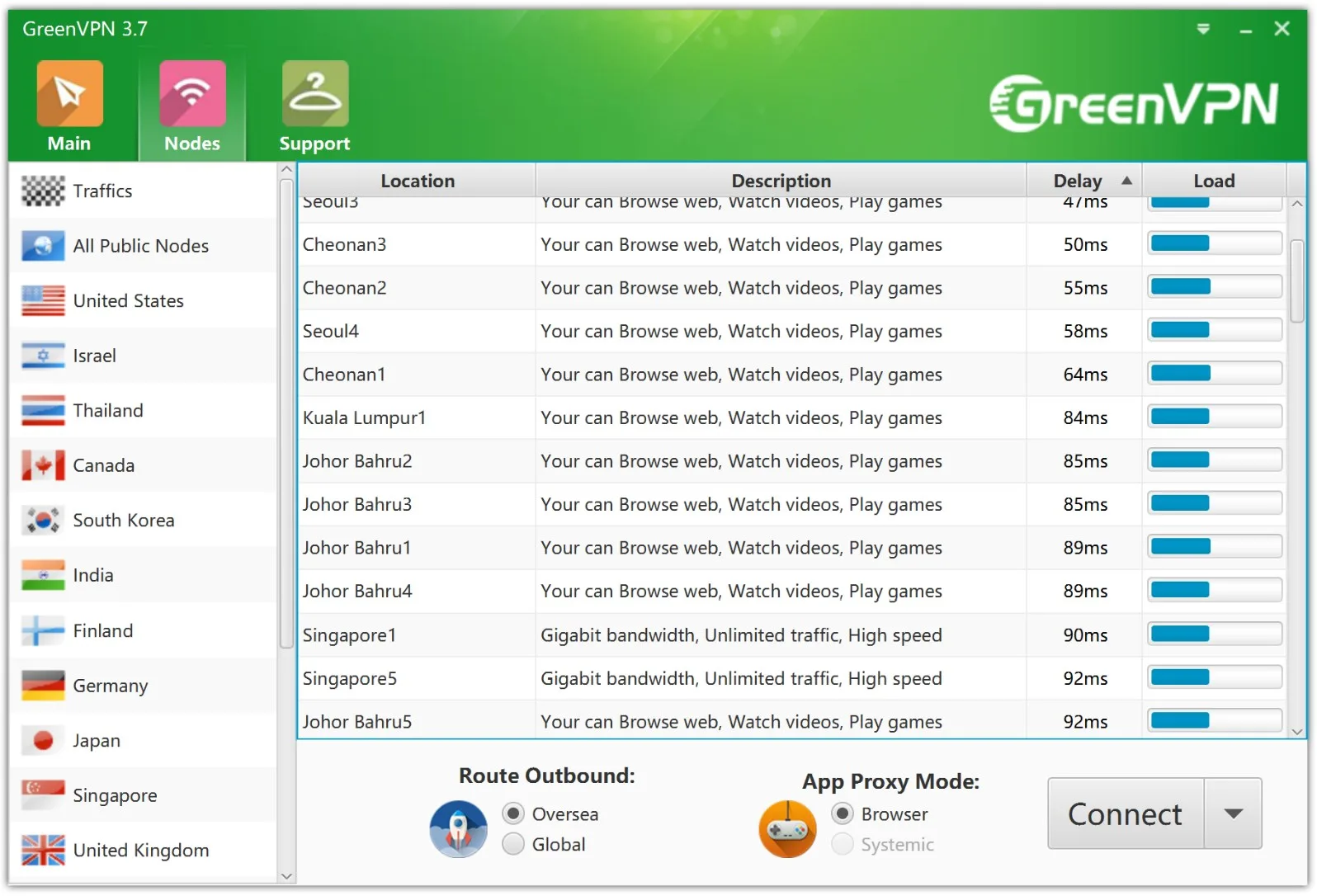Click the GreenVPN logo
The width and height of the screenshot is (1317, 896).
click(1134, 104)
